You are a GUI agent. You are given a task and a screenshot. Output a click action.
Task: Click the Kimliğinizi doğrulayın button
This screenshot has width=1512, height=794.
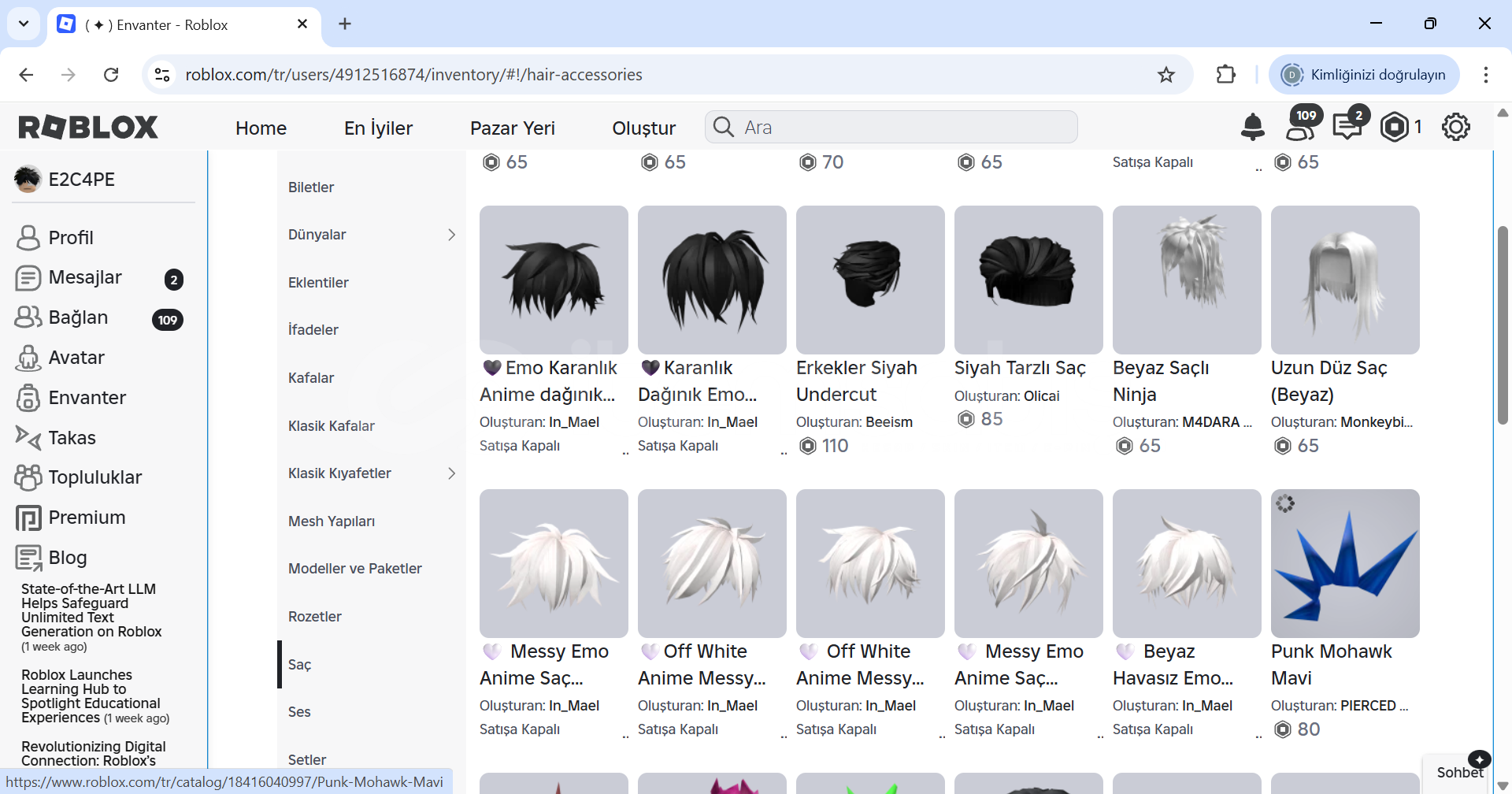tap(1365, 75)
